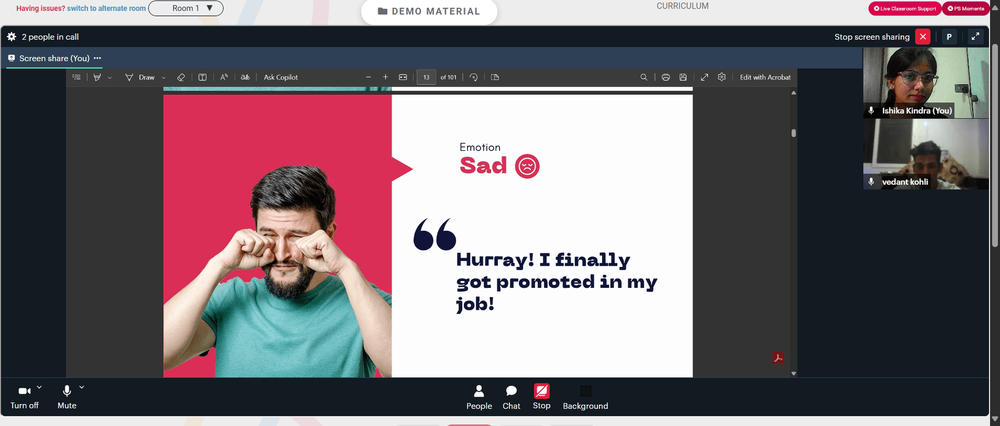Click Live Classroom Support button

click(x=904, y=8)
